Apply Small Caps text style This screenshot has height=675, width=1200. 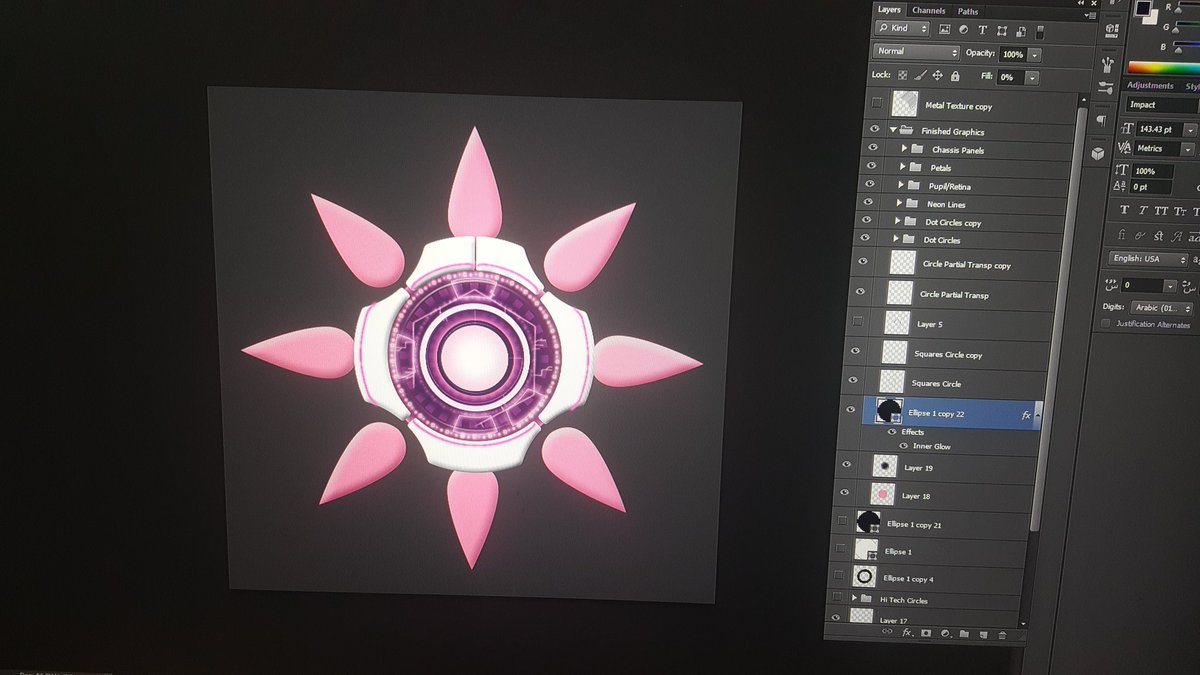[x=1181, y=210]
